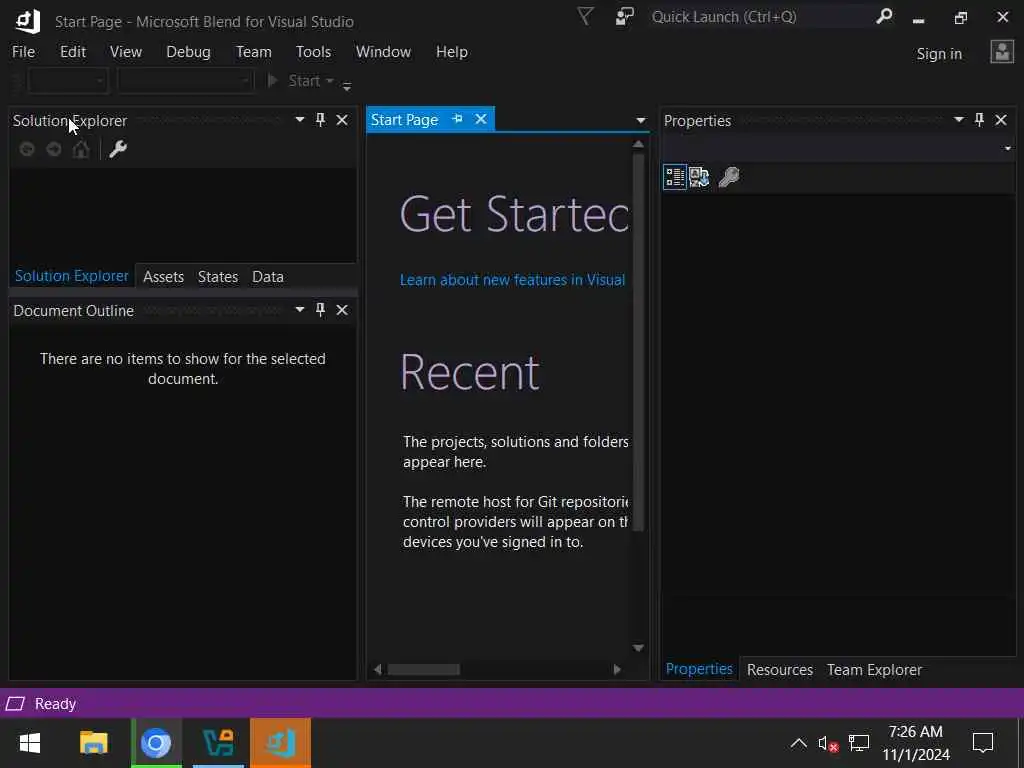Screen dimensions: 1024x768
Task: Open Document Outline window position dropdown
Action: point(300,310)
